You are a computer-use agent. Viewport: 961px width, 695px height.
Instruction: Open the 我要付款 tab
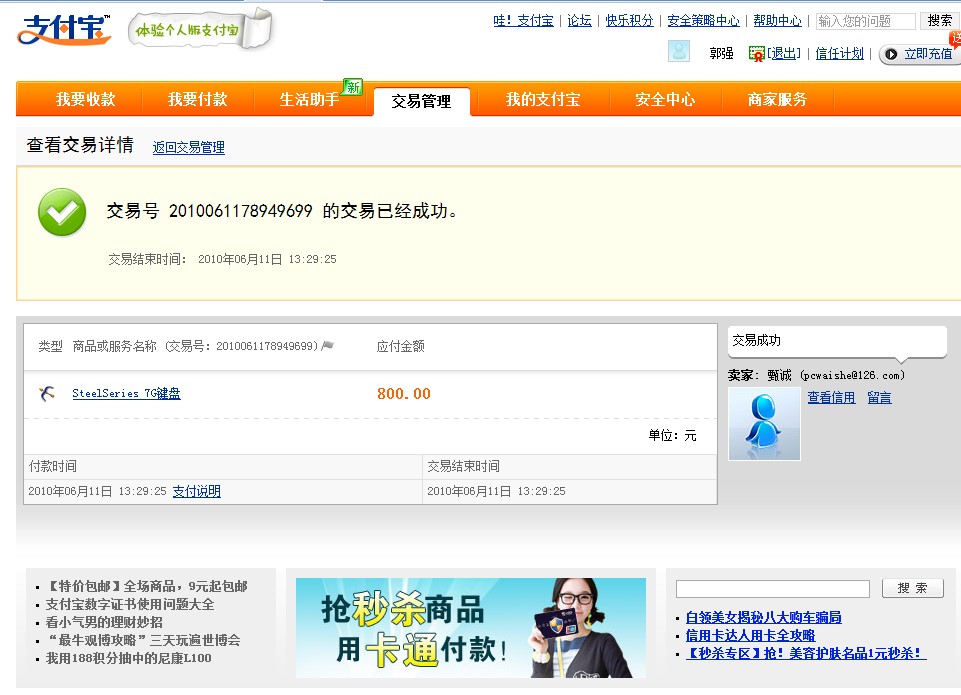[x=197, y=99]
